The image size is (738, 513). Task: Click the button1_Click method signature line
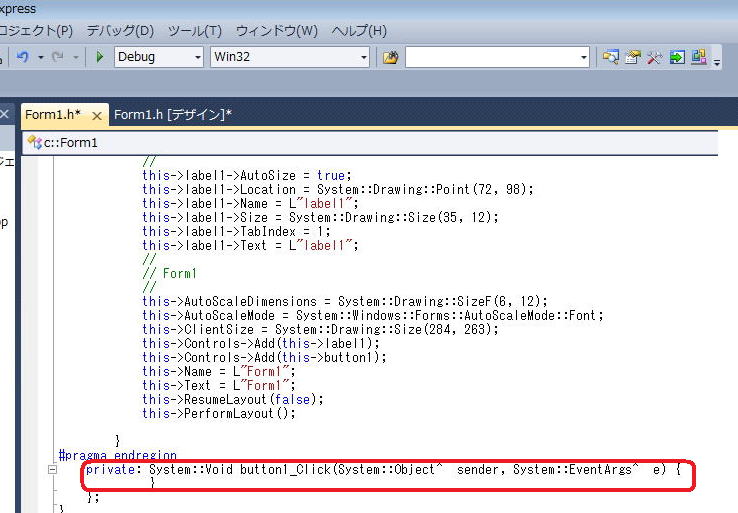pos(383,469)
